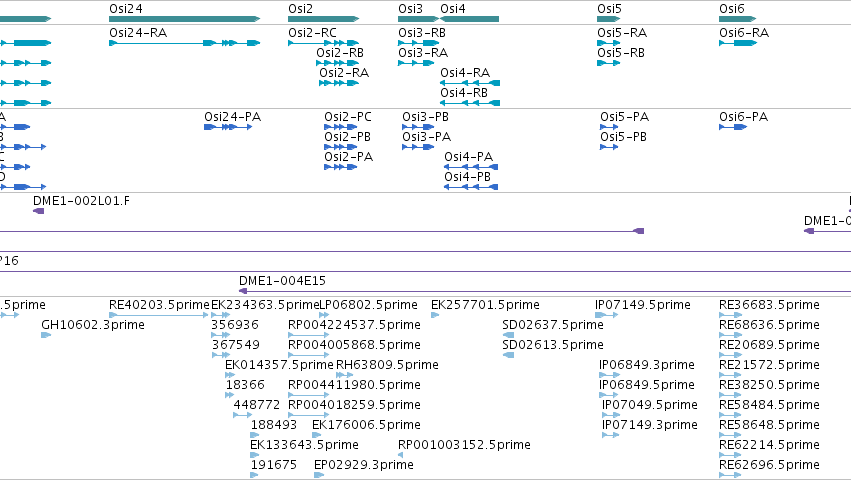Click the Osi4-RB transcript glyph
This screenshot has height=480, width=851.
(x=470, y=103)
